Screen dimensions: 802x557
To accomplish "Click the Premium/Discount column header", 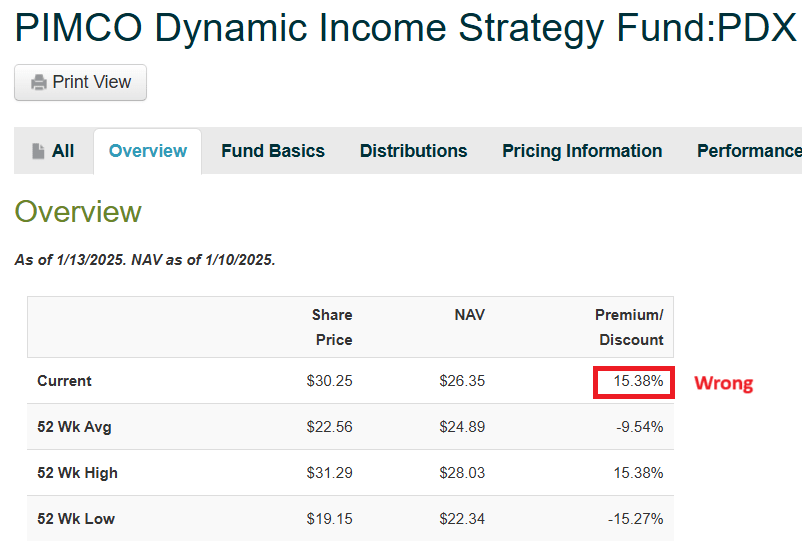I will point(630,327).
